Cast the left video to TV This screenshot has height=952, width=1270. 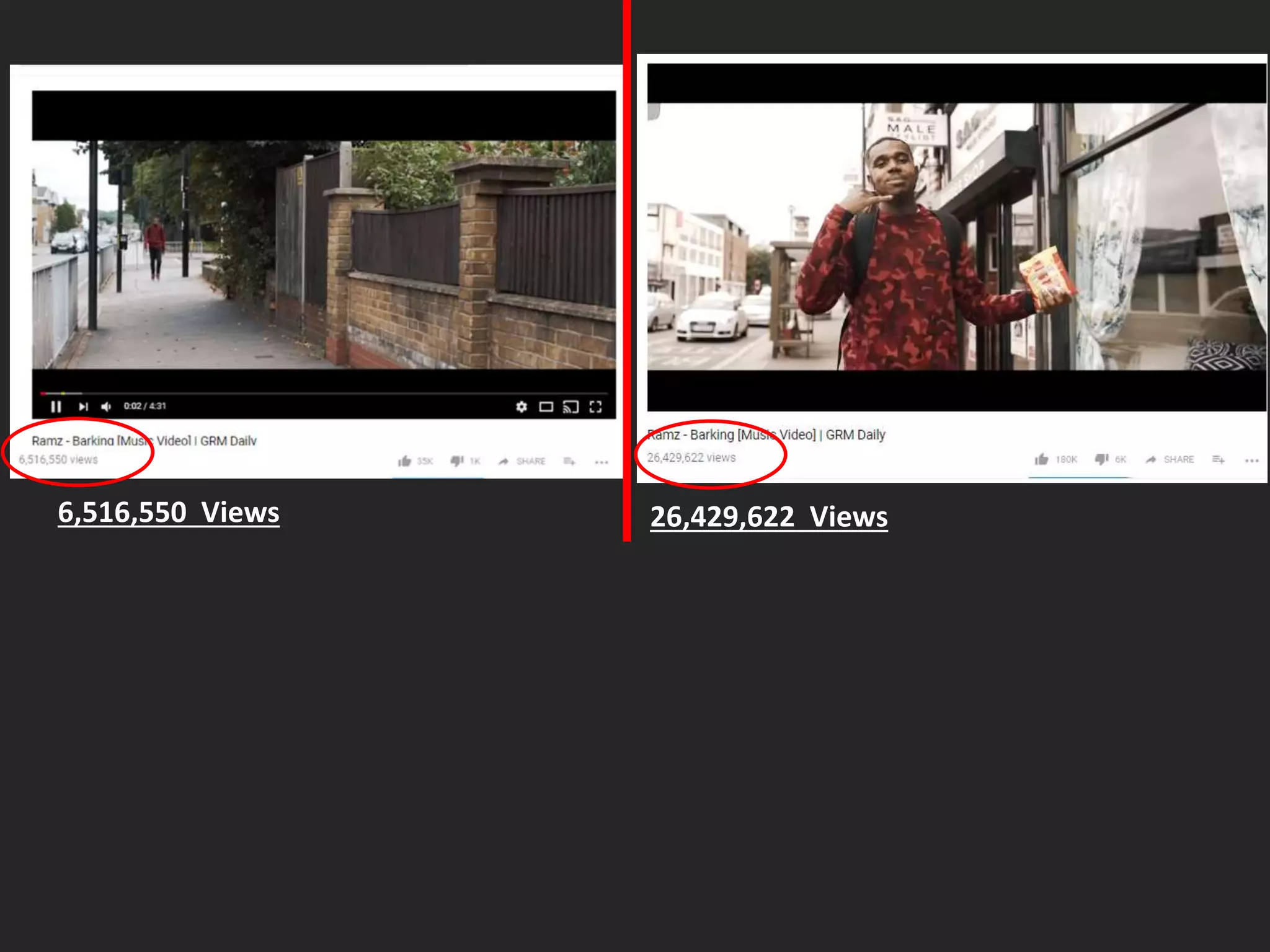click(x=571, y=407)
